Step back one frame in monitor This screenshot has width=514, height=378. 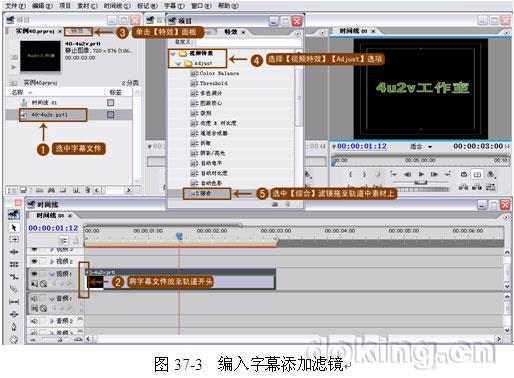pos(407,174)
